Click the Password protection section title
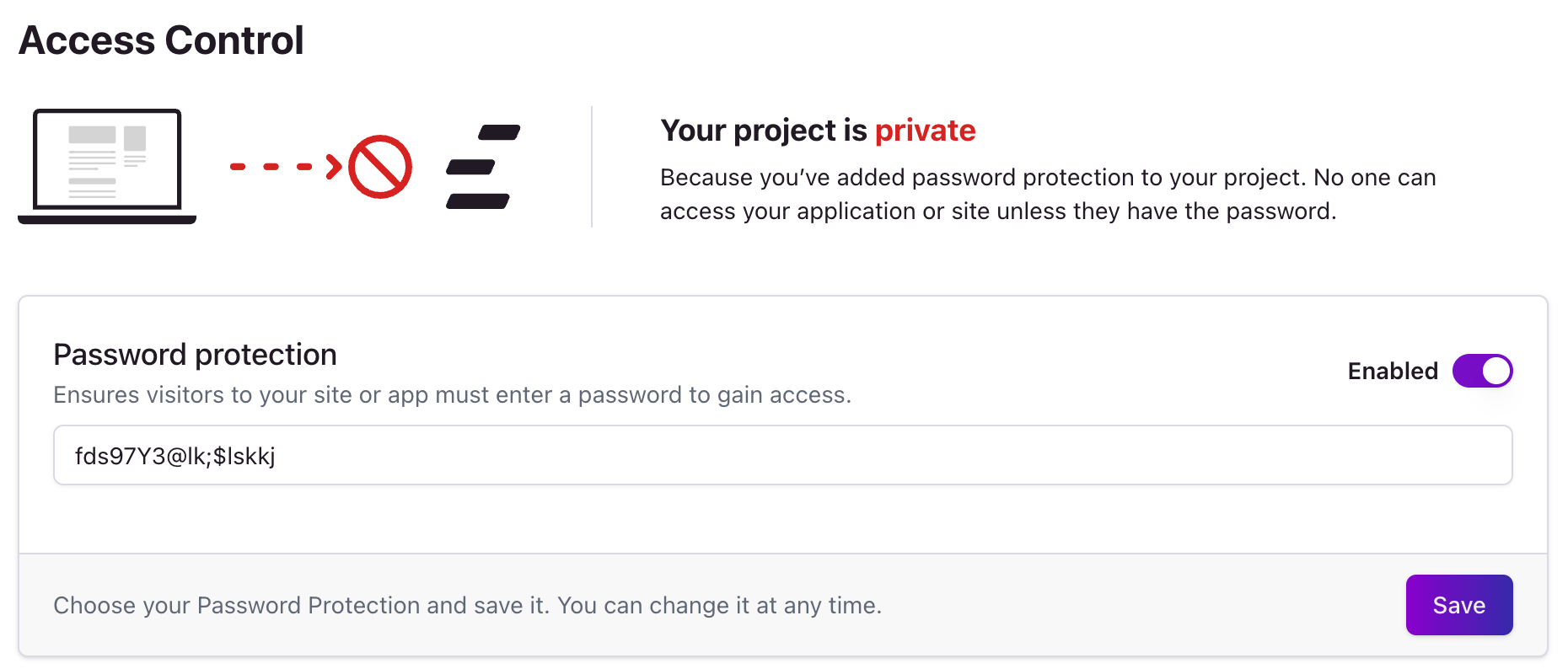This screenshot has width=1568, height=669. tap(195, 354)
